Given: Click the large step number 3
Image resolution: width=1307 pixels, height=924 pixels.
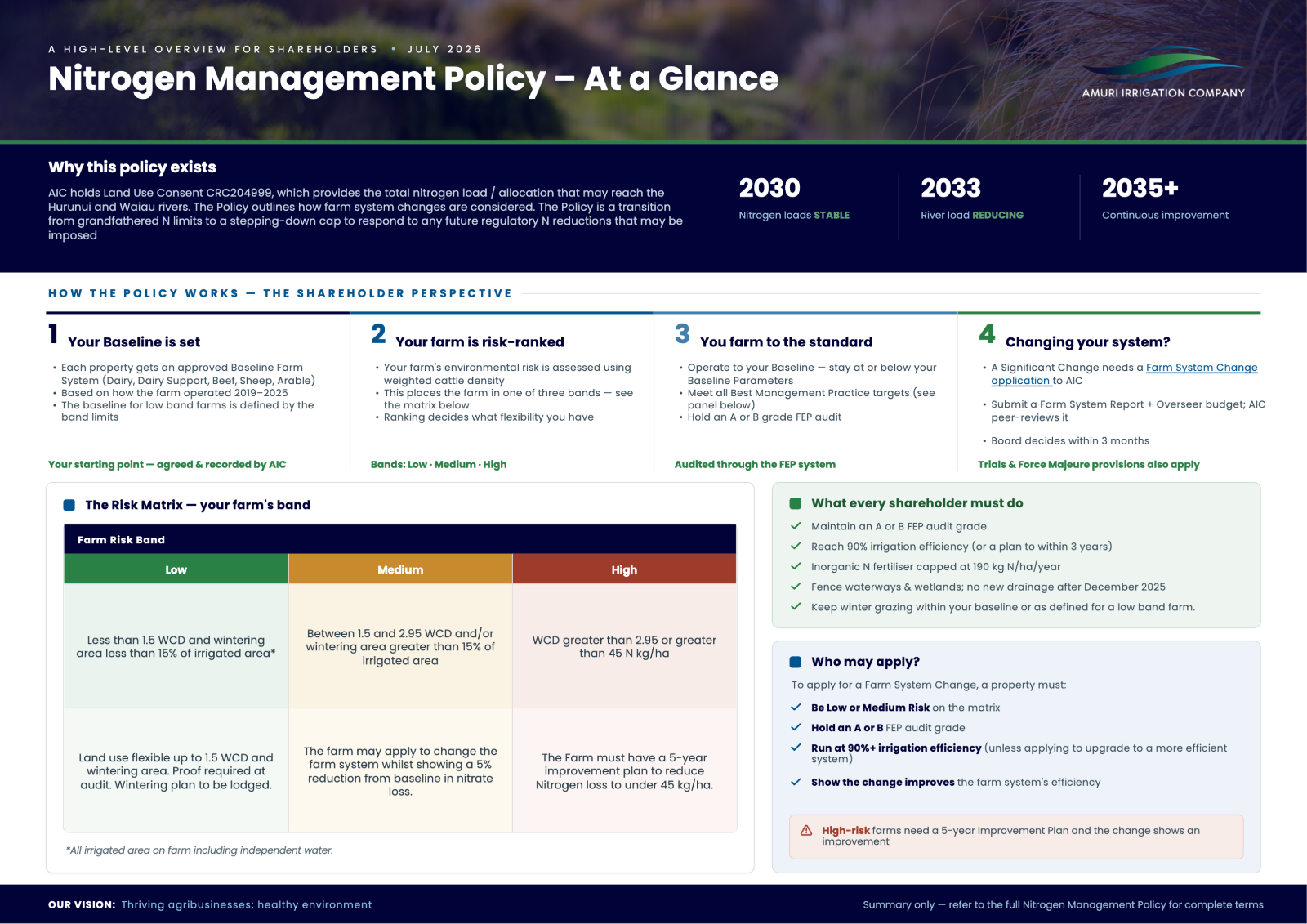Looking at the screenshot, I should pos(682,334).
